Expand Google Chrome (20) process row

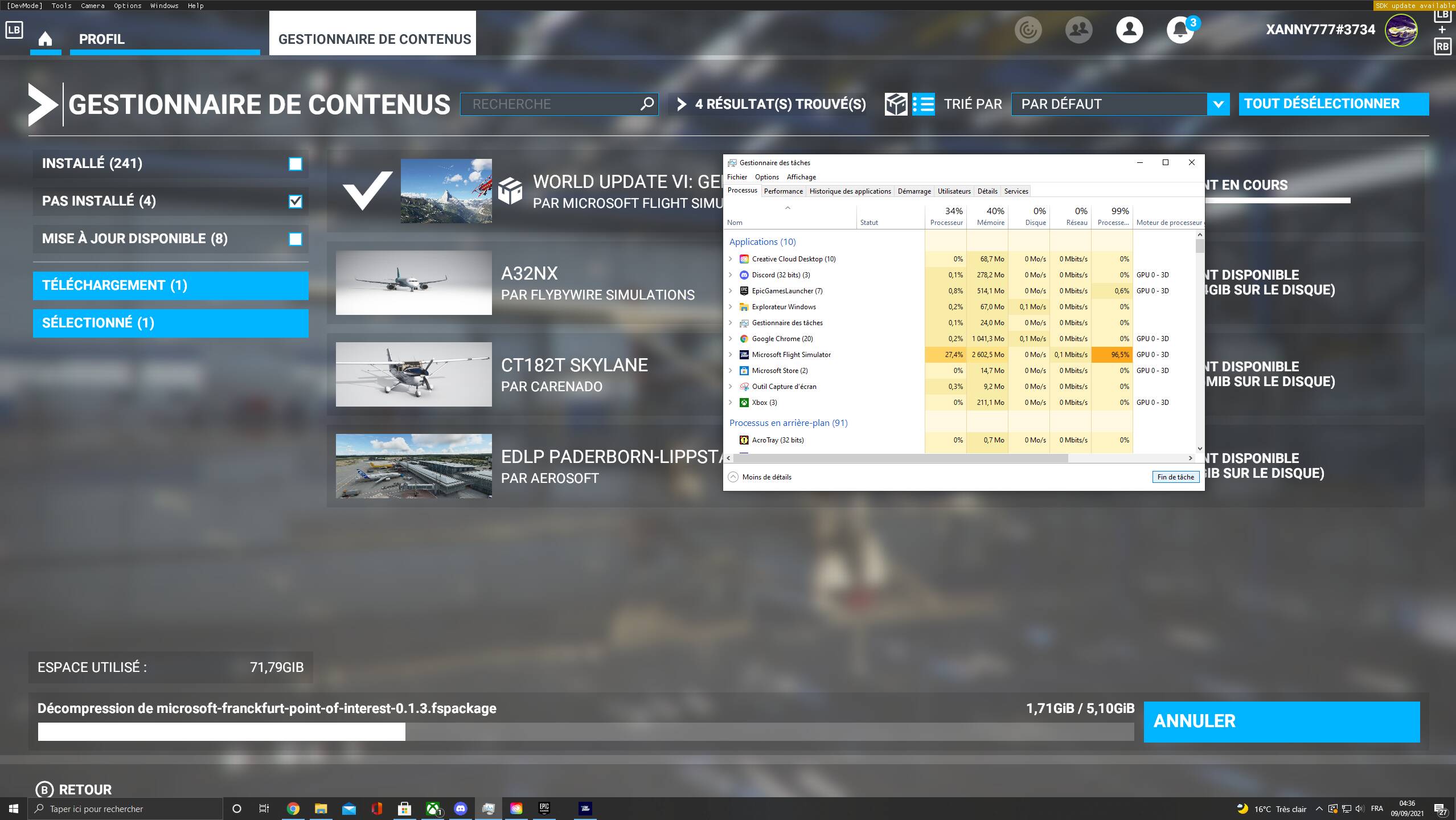coord(731,339)
